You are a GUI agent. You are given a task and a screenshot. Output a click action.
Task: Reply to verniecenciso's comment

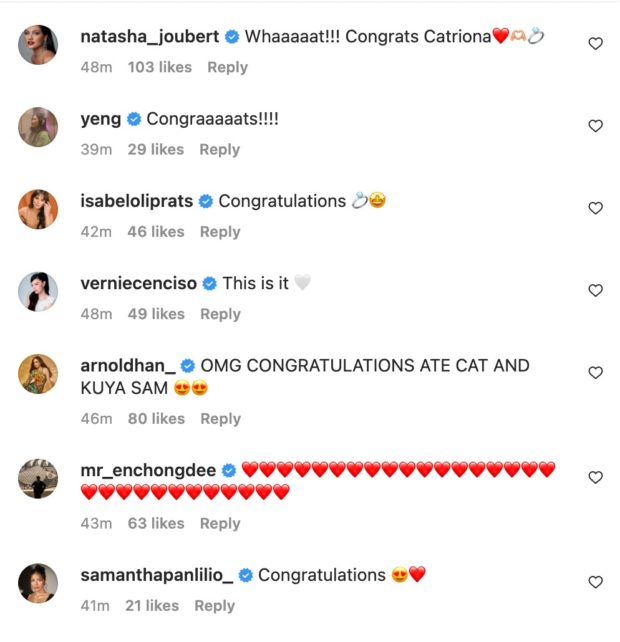220,313
